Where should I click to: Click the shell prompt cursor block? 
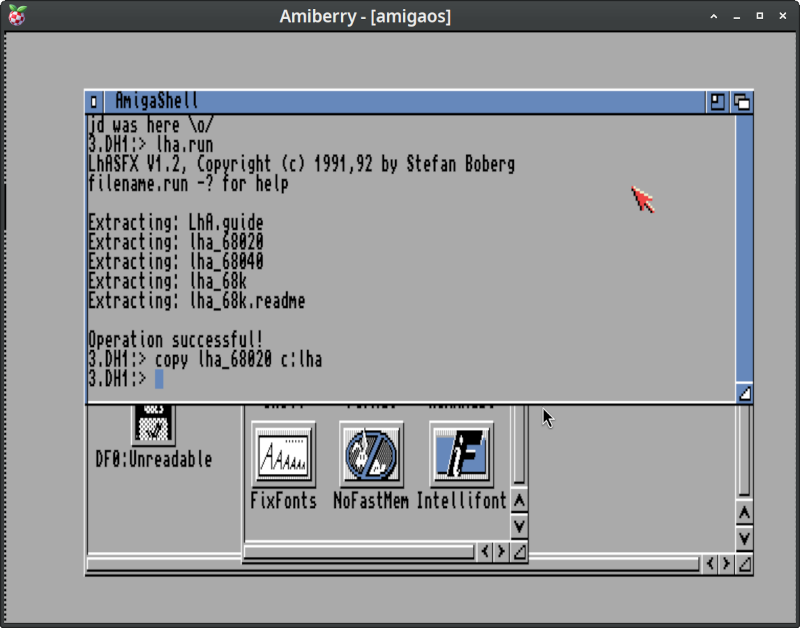(159, 379)
